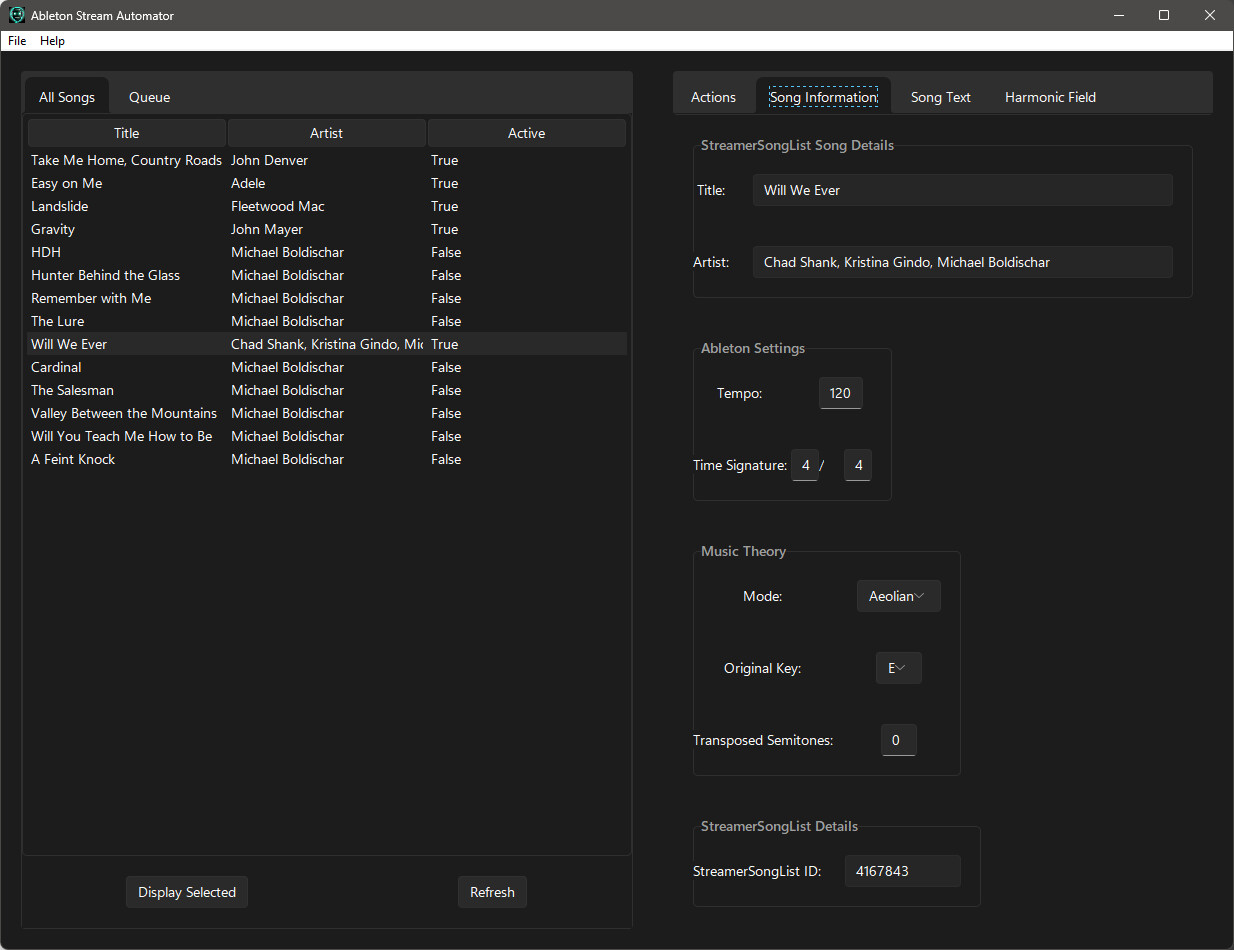
Task: Focus the StreamerSongList ID field
Action: (x=902, y=871)
